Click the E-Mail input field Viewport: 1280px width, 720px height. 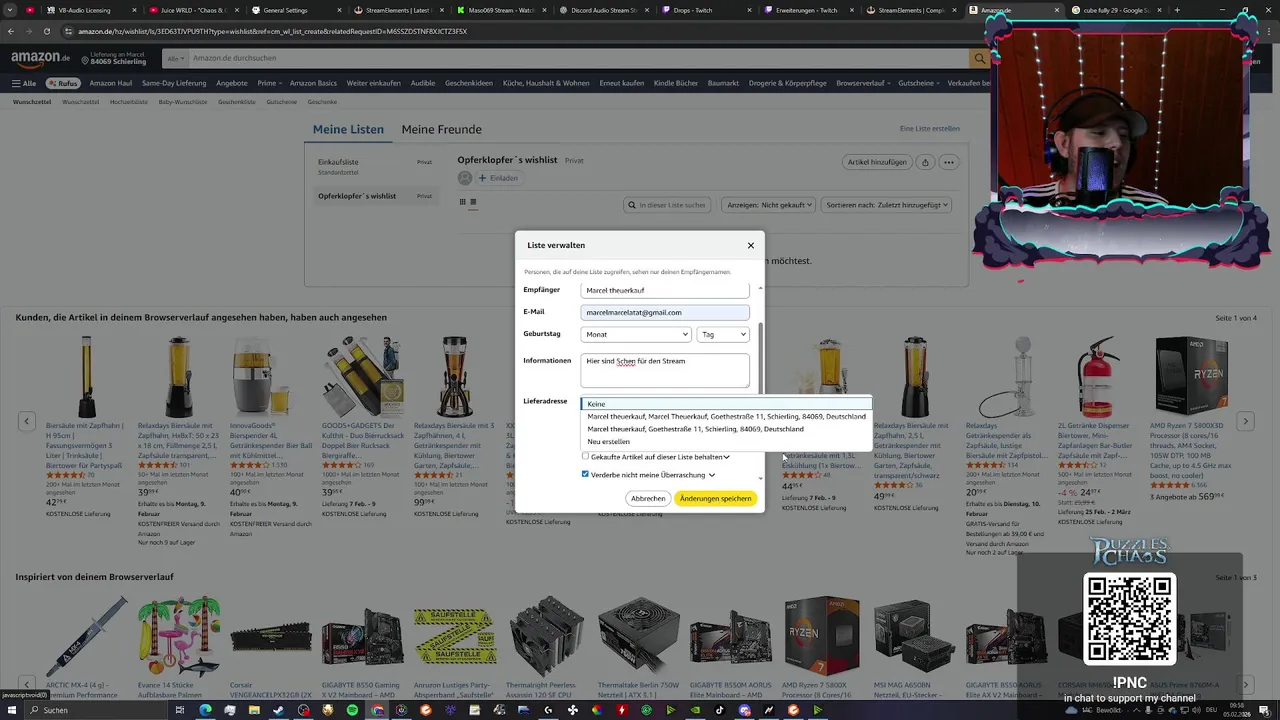(x=665, y=312)
